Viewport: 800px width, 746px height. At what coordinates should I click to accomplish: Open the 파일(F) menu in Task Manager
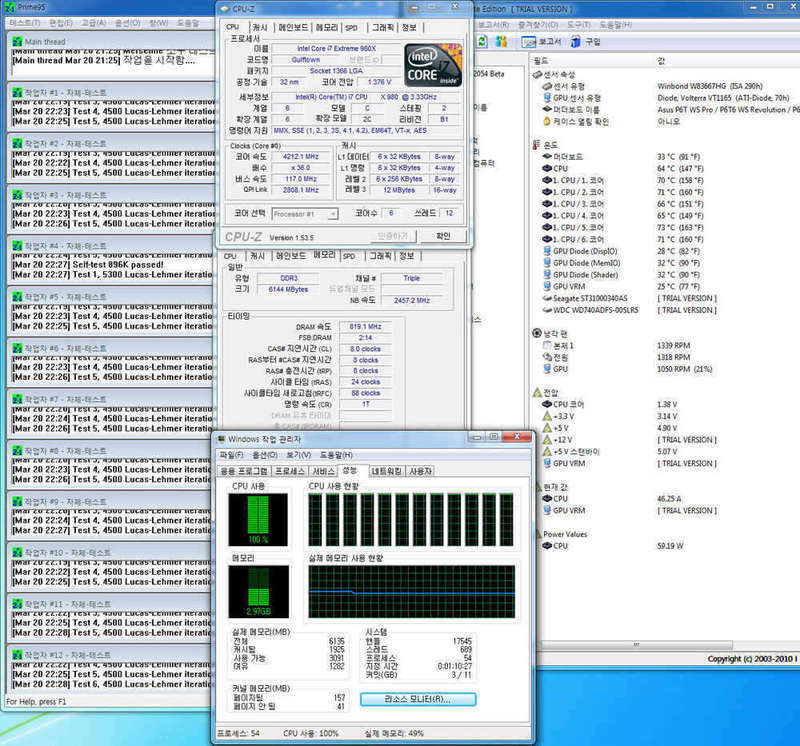[x=231, y=455]
